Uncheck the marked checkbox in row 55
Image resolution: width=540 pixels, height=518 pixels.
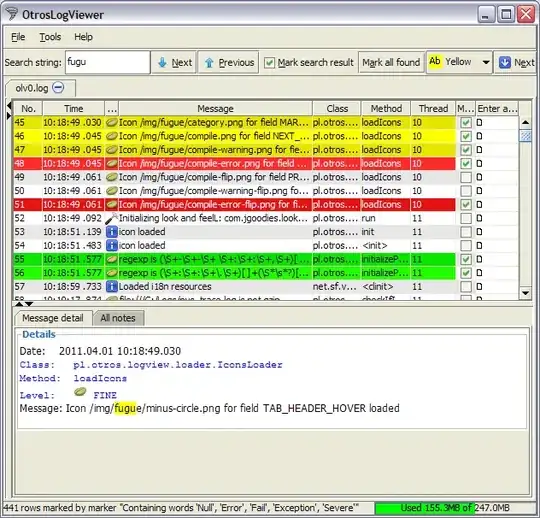466,259
